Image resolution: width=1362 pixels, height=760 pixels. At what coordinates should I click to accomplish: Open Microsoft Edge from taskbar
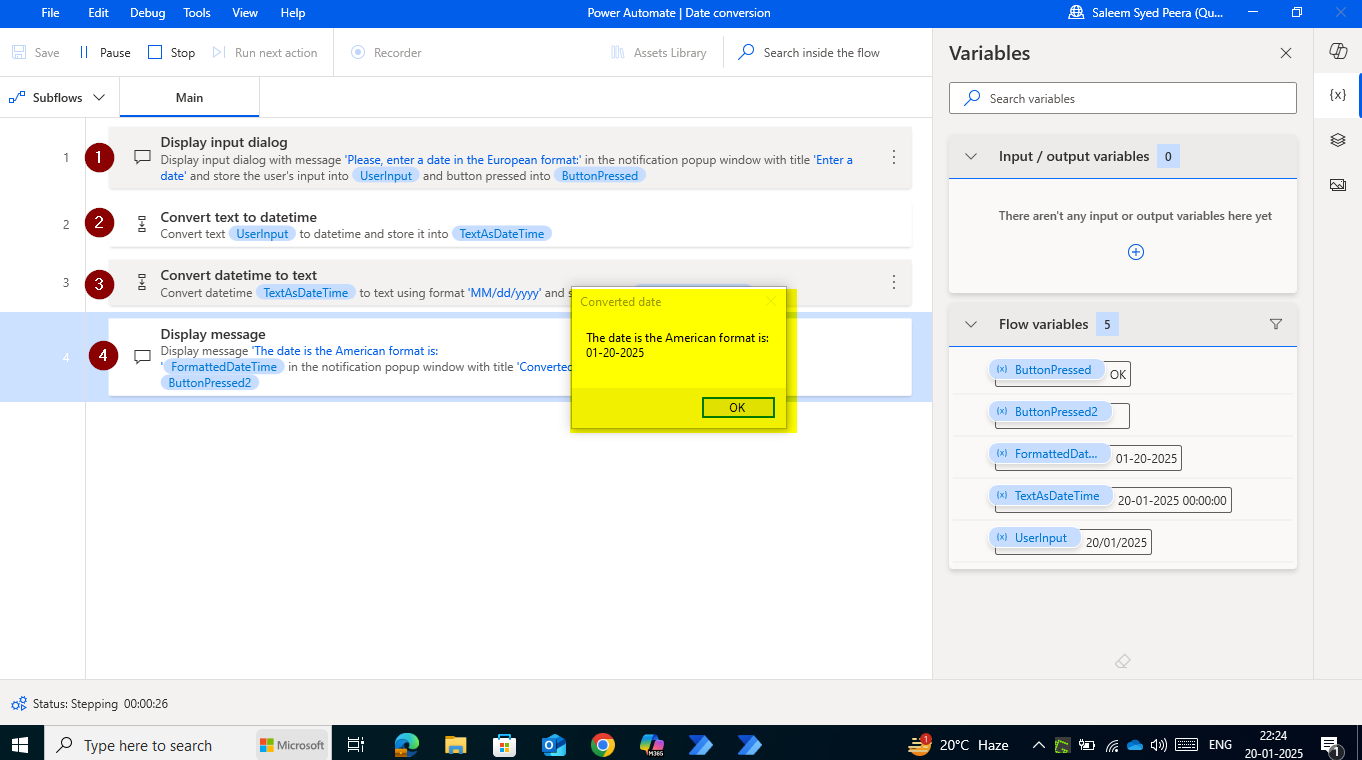(x=406, y=744)
